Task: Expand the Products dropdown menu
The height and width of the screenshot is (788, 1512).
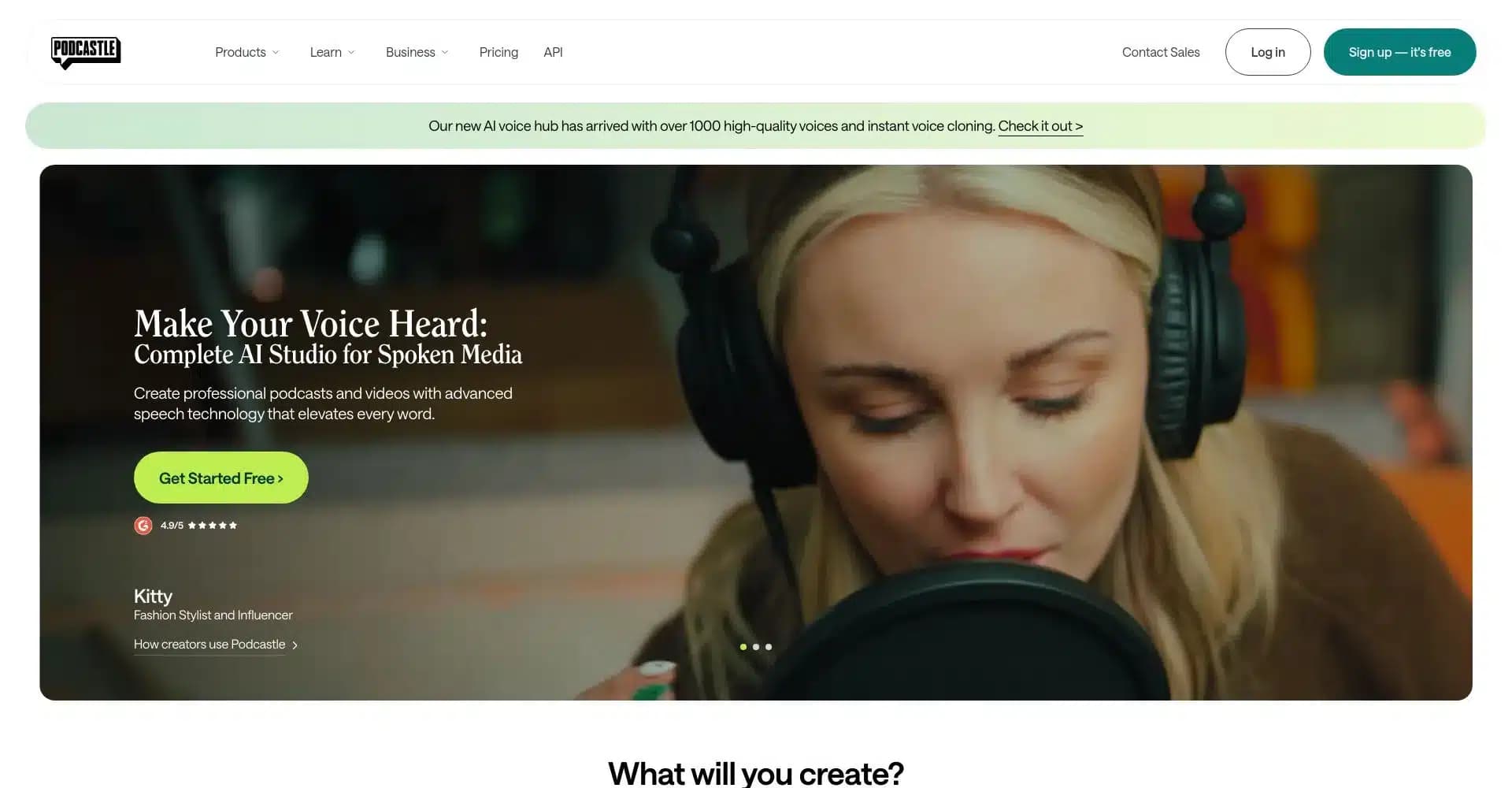Action: [x=246, y=52]
